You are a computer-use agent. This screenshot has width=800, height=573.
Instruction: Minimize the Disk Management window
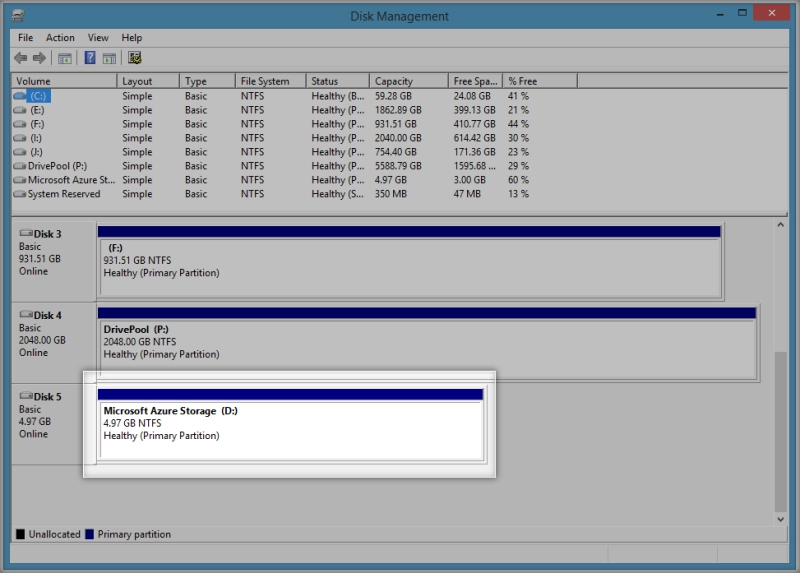[720, 14]
